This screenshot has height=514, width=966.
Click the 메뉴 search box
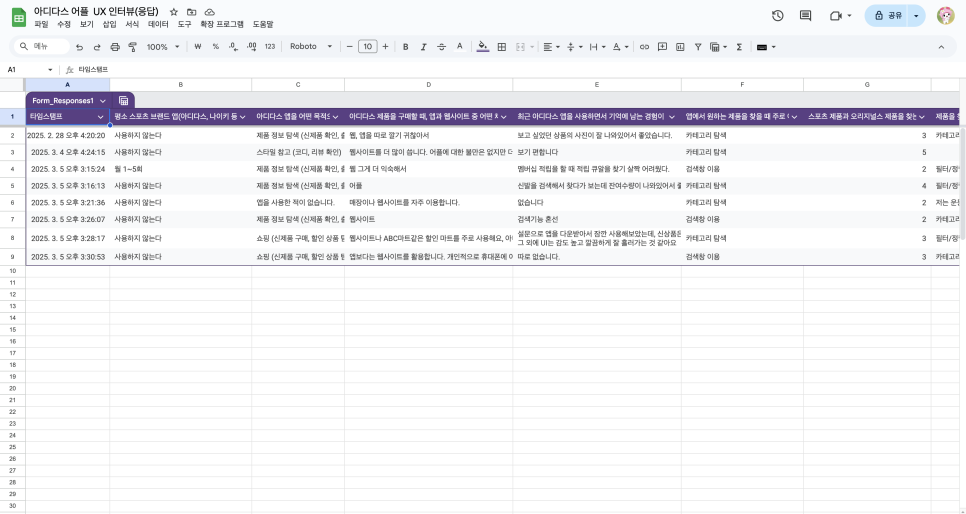tap(41, 46)
